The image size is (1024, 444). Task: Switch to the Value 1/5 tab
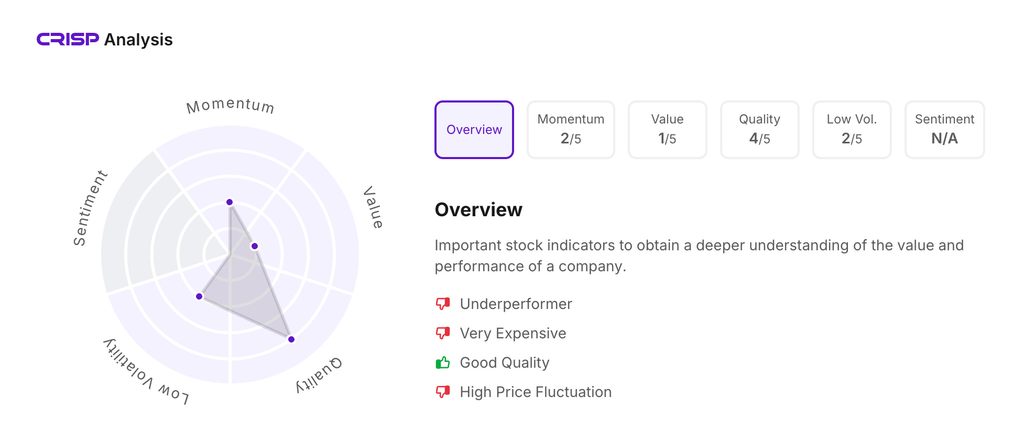click(667, 130)
